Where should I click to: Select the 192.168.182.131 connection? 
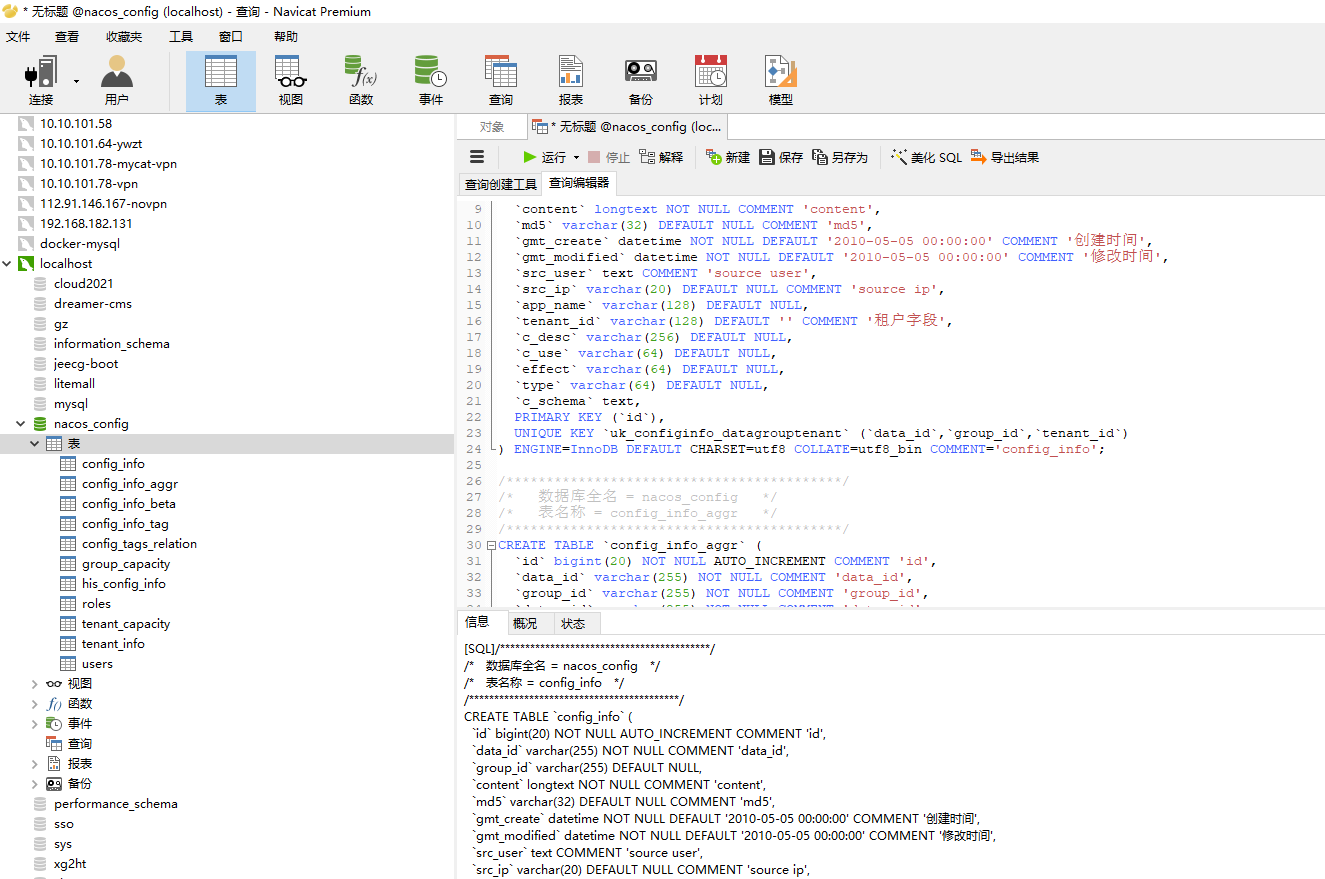point(86,224)
